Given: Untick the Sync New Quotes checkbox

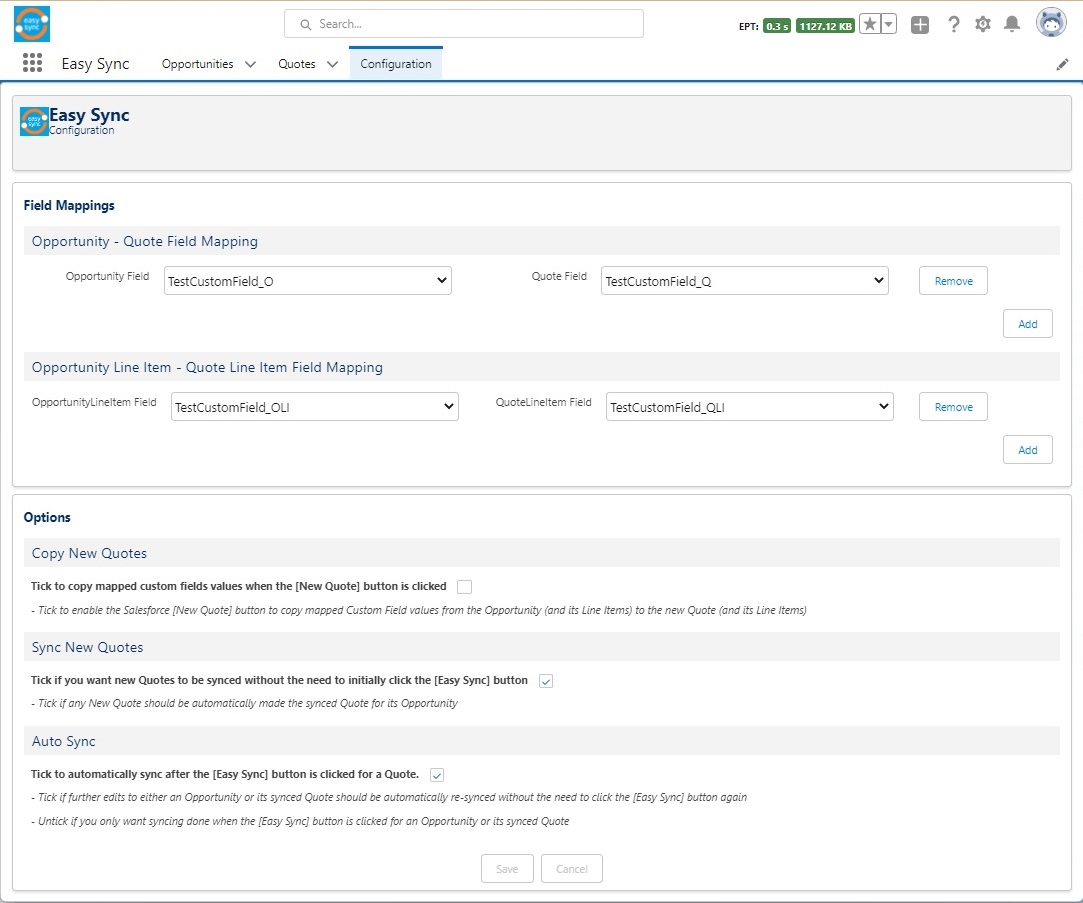Looking at the screenshot, I should (x=546, y=681).
